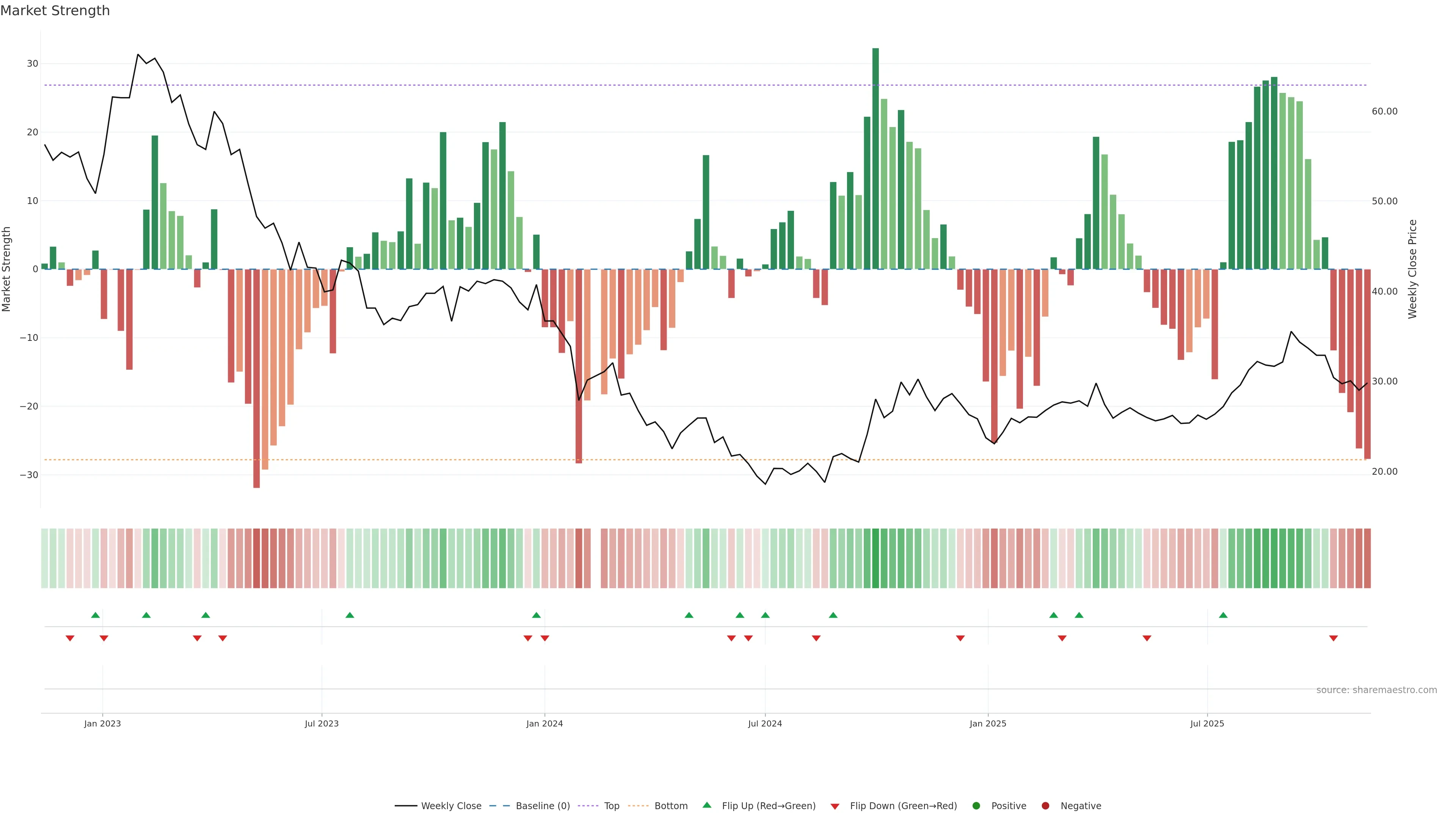The width and height of the screenshot is (1456, 819).
Task: Click the leftmost red flip-down marker
Action: (70, 638)
